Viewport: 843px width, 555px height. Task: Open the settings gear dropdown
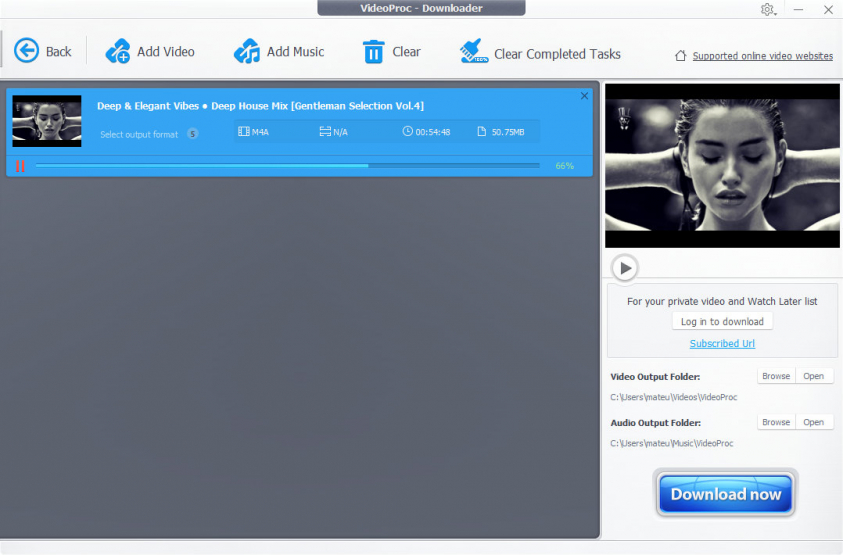point(768,9)
